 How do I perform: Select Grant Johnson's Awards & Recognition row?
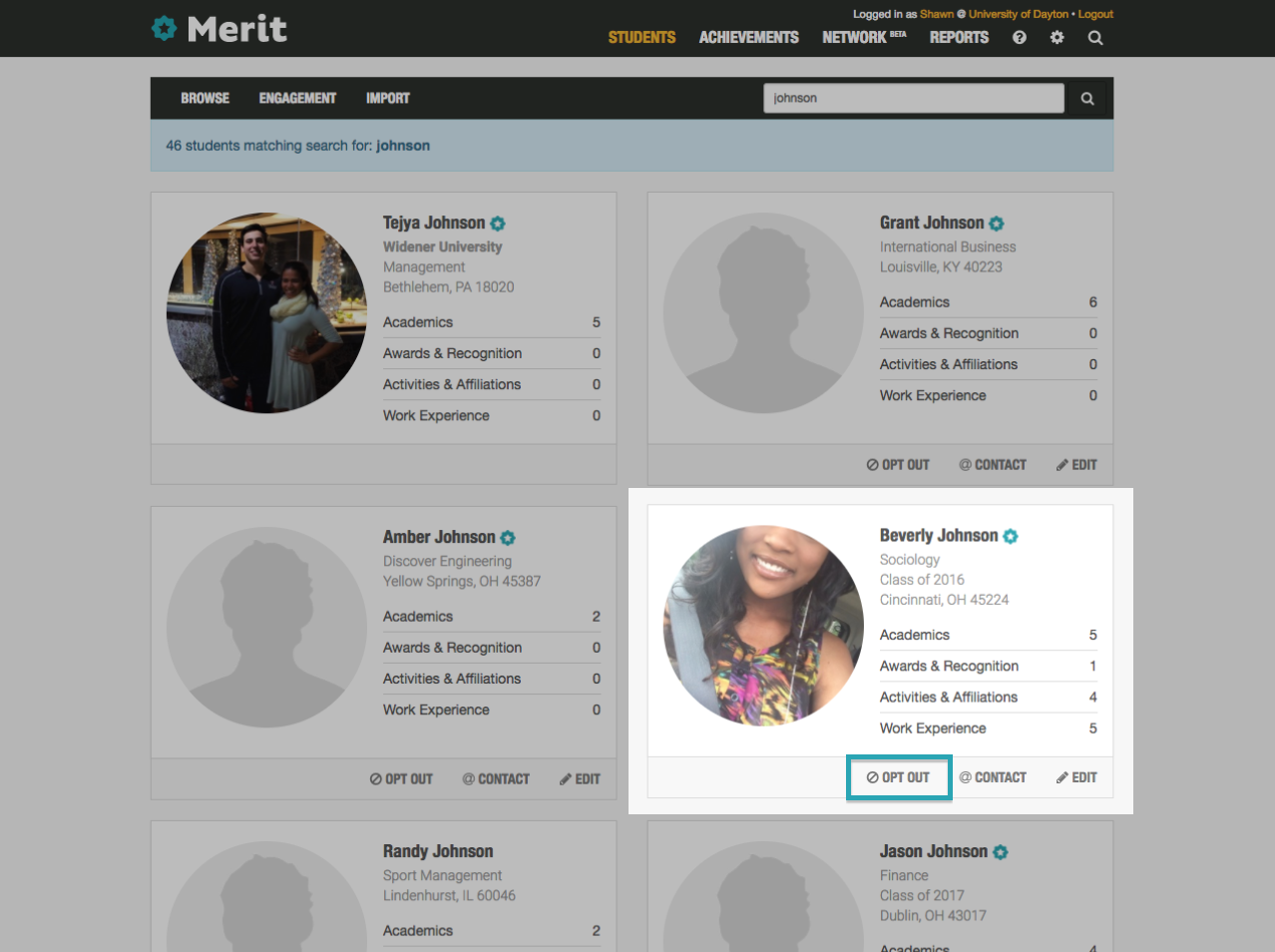989,333
